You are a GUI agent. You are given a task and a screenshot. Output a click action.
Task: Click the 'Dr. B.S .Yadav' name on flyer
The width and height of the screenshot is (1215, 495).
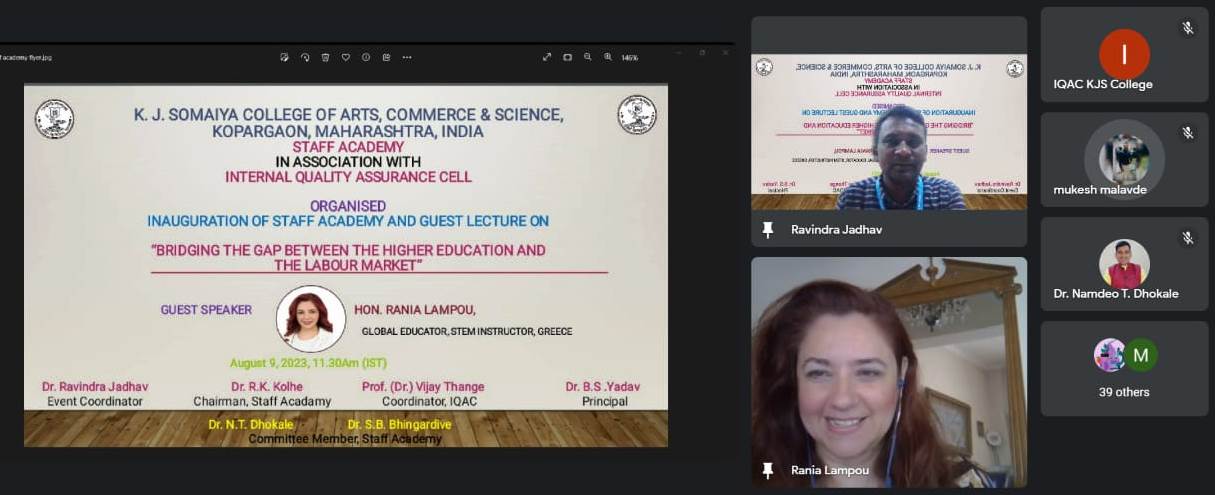(602, 387)
